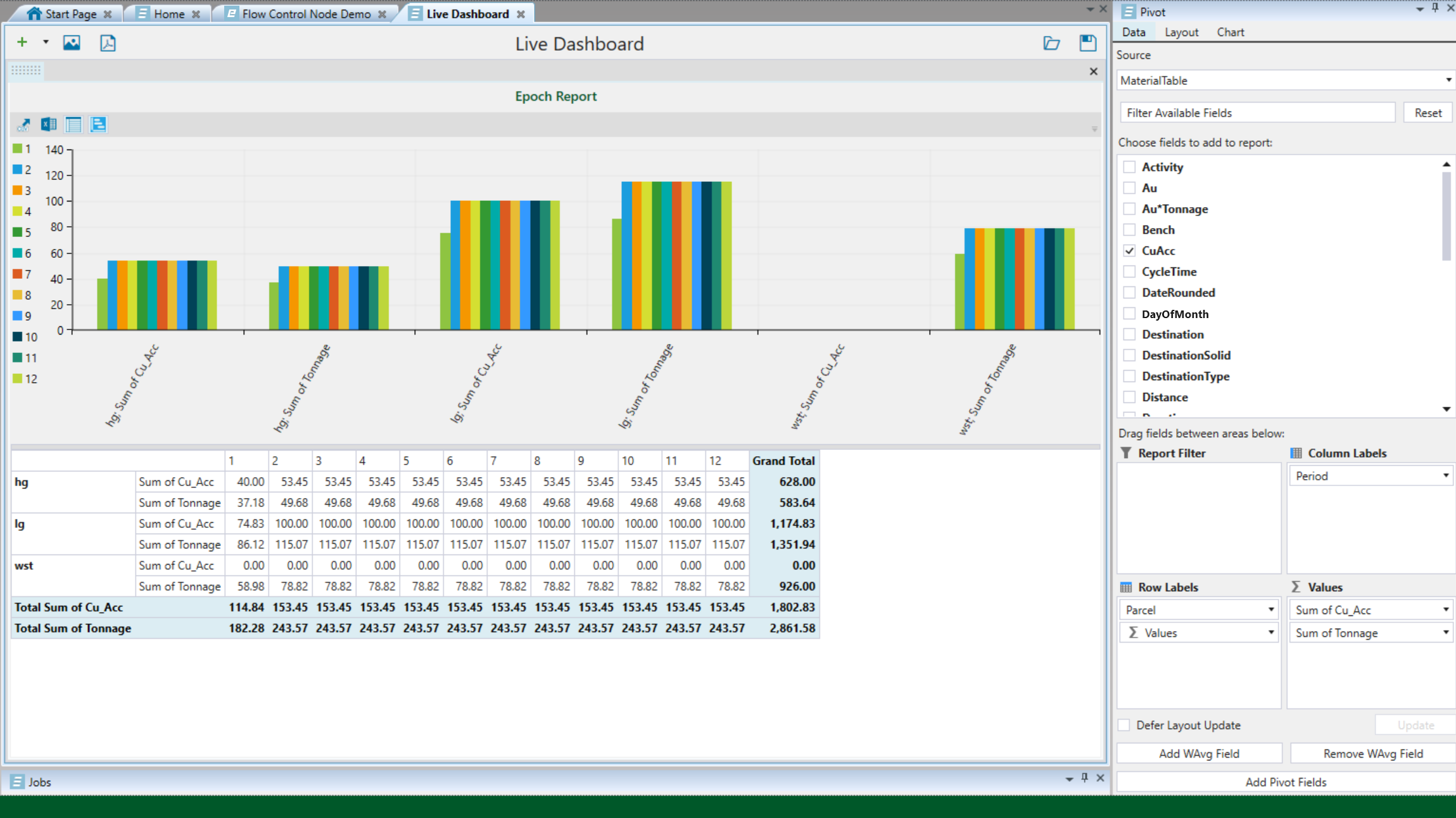Click the Filter Available Fields input
This screenshot has width=1456, height=818.
pos(1257,113)
